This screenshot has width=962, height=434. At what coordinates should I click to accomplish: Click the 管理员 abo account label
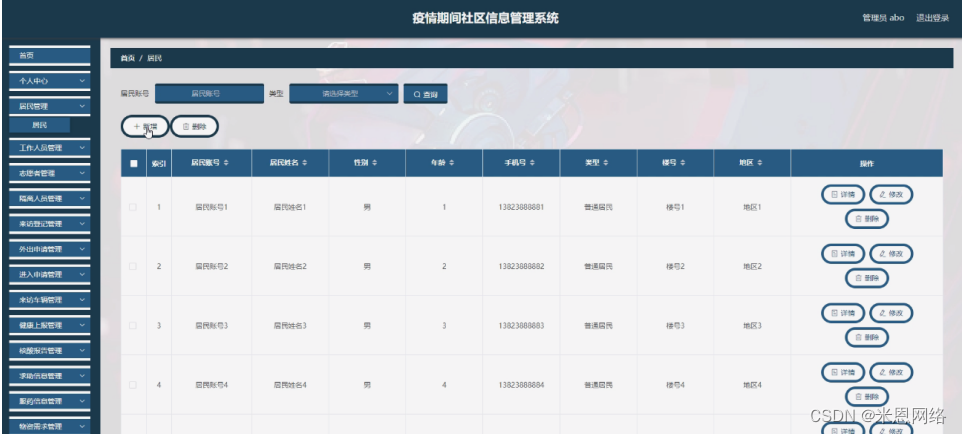coord(883,18)
